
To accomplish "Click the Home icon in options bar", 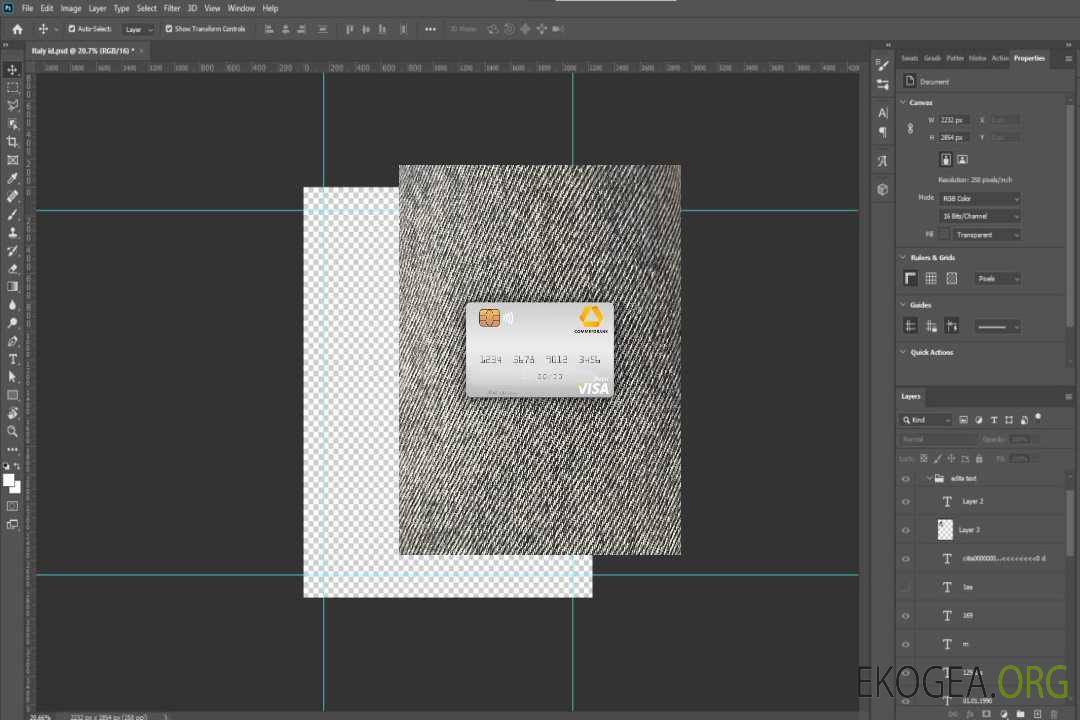I will click(x=17, y=29).
